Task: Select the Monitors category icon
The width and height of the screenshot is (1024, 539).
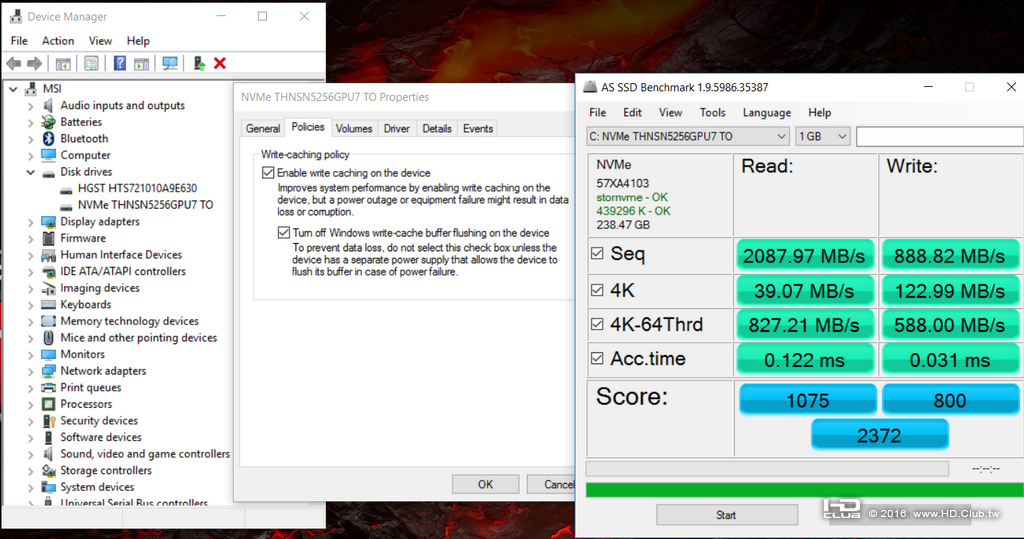Action: pyautogui.click(x=48, y=354)
